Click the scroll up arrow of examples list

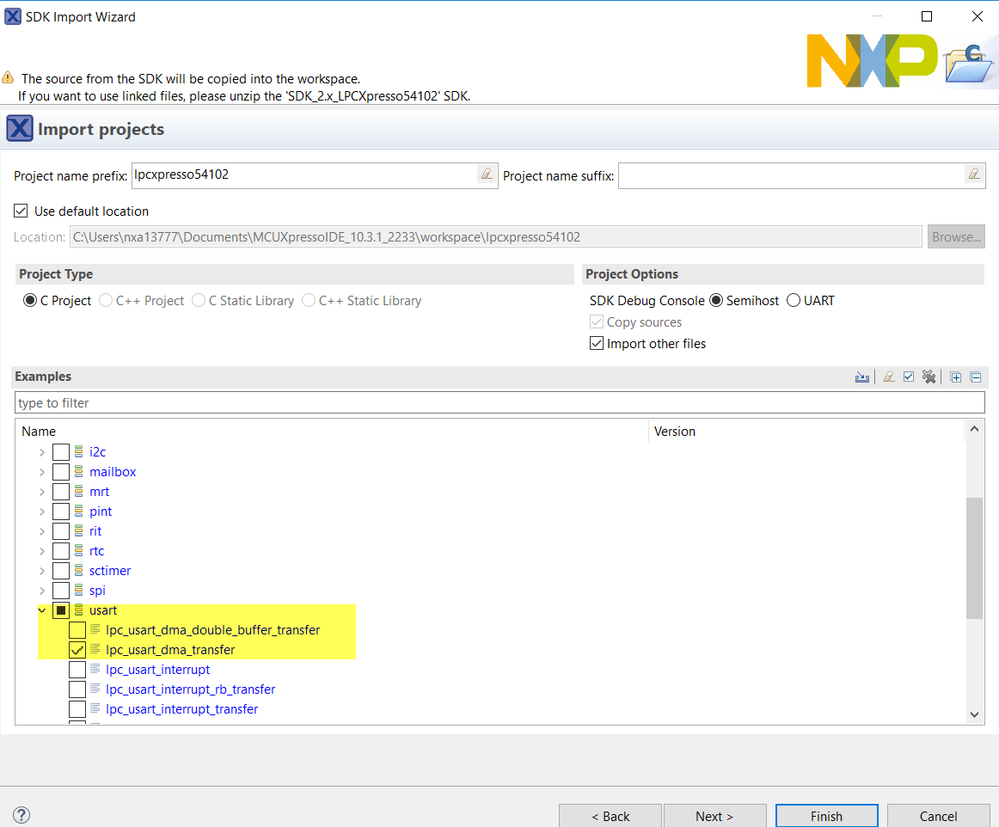[974, 429]
